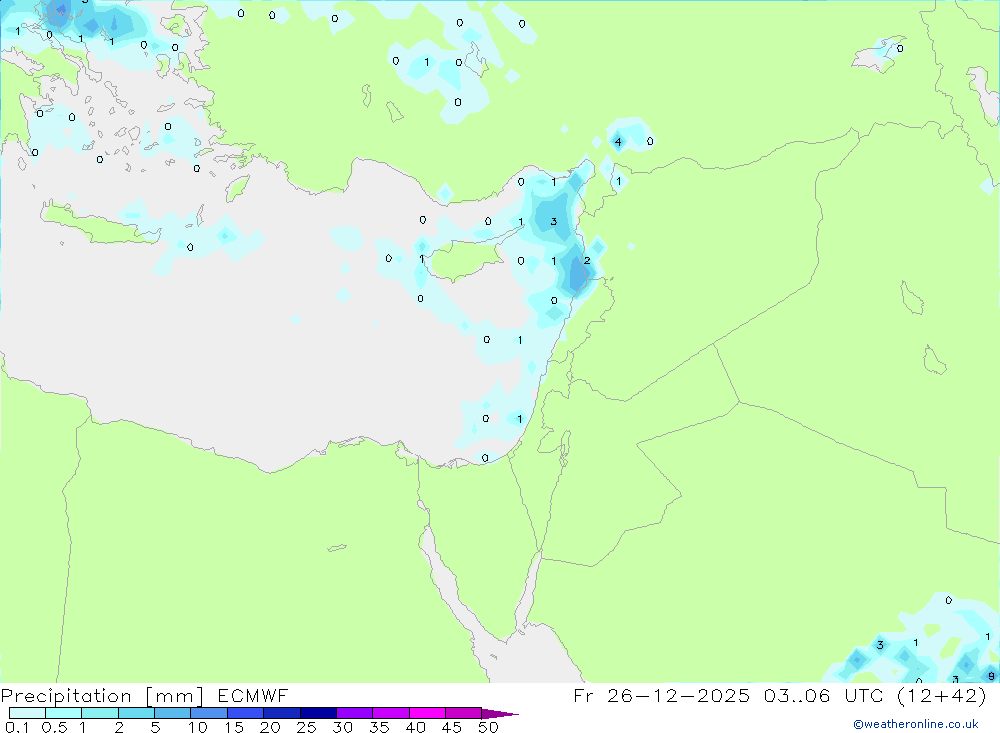Click legend scale label 0.1
The width and height of the screenshot is (1000, 733).
pos(17,727)
